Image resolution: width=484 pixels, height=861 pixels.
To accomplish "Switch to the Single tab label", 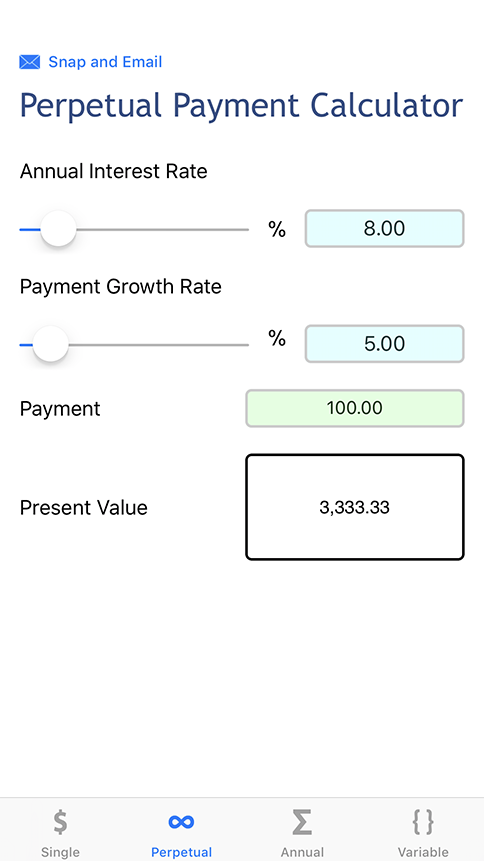I will point(60,852).
